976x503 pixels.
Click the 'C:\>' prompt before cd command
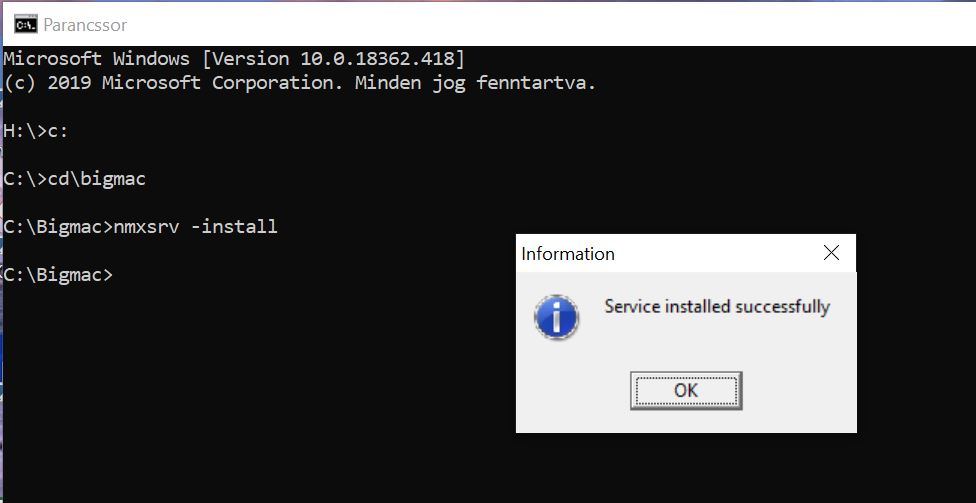(x=24, y=179)
